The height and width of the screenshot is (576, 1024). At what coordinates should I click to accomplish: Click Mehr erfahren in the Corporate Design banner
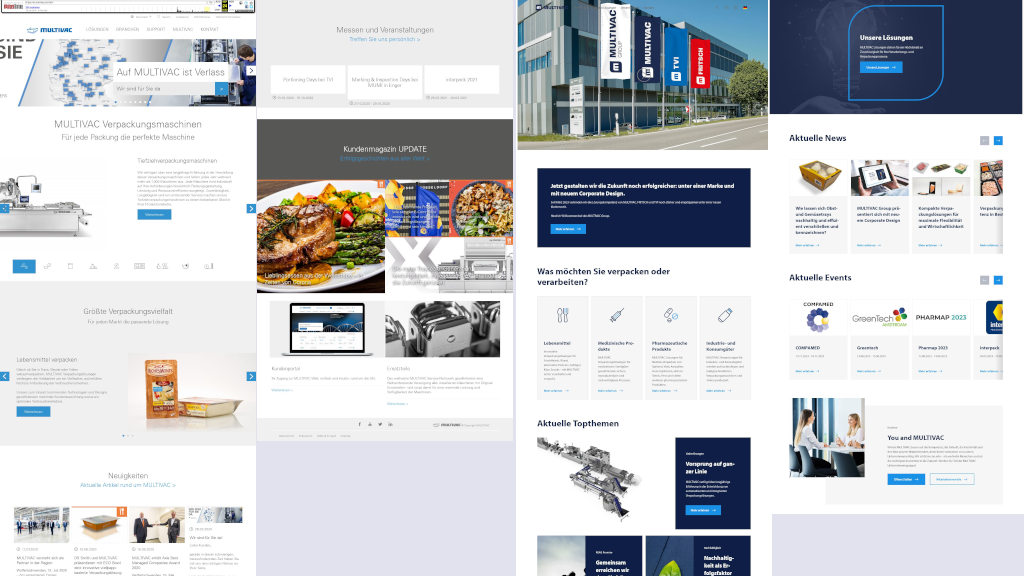[568, 229]
